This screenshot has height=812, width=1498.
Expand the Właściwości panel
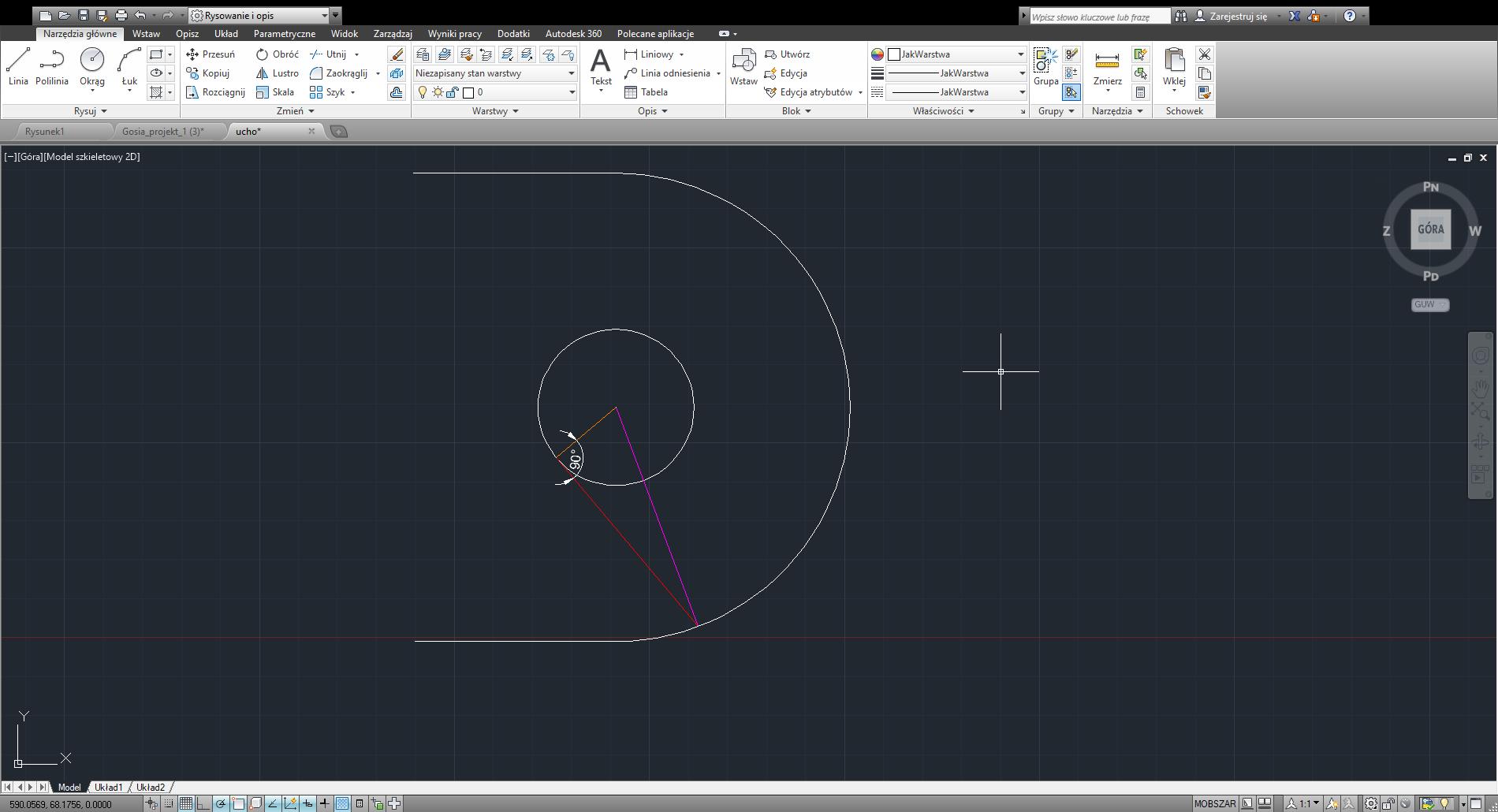[944, 111]
